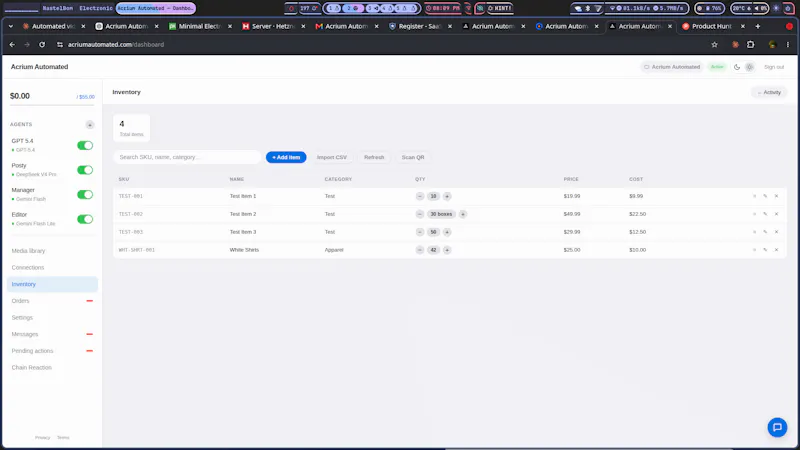Edit White Shirts with pencil icon

pyautogui.click(x=765, y=249)
